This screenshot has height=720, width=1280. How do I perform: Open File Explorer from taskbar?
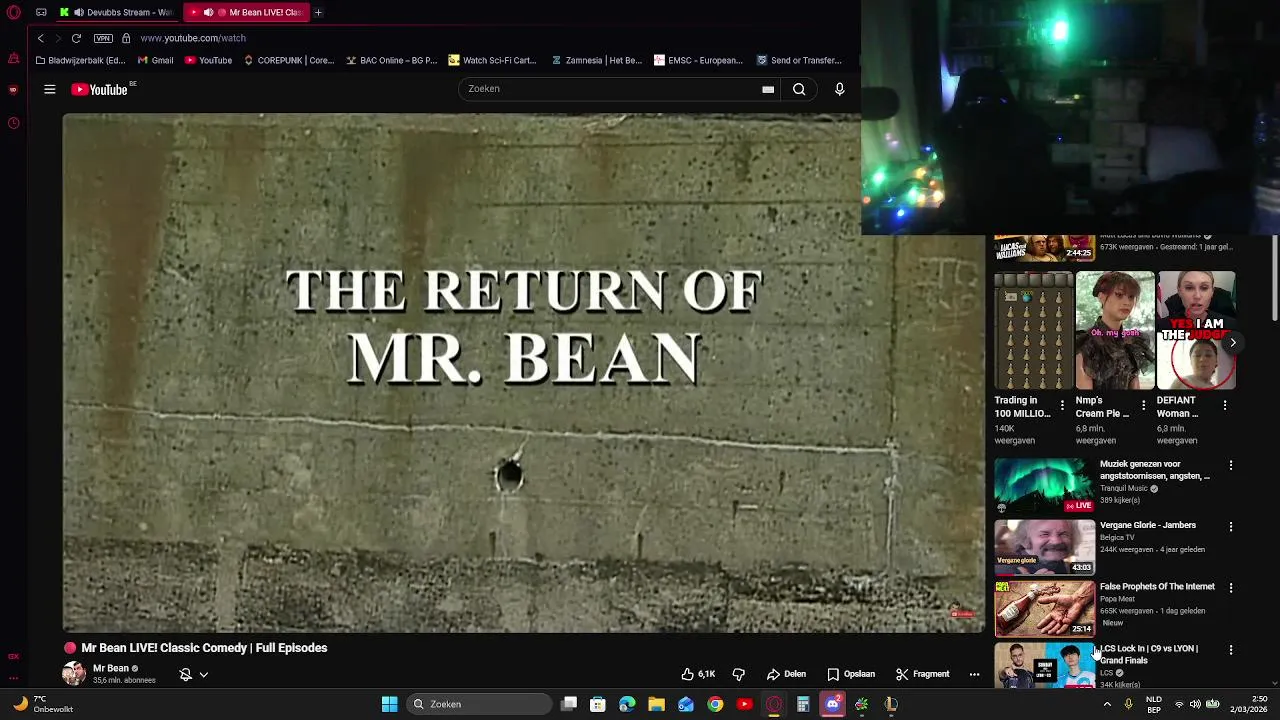(656, 704)
